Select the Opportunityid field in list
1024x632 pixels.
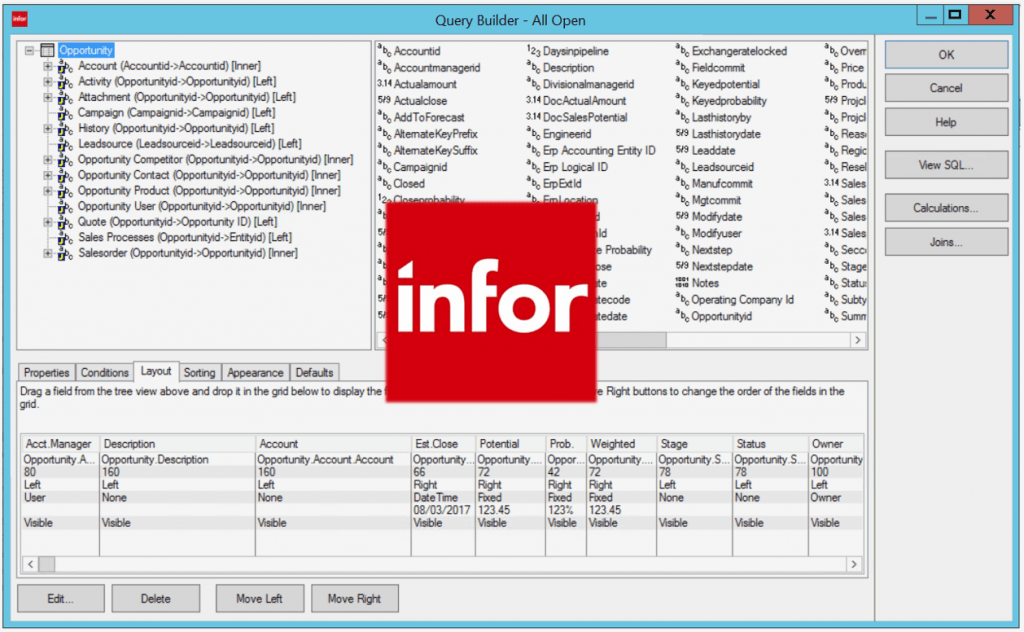point(721,316)
